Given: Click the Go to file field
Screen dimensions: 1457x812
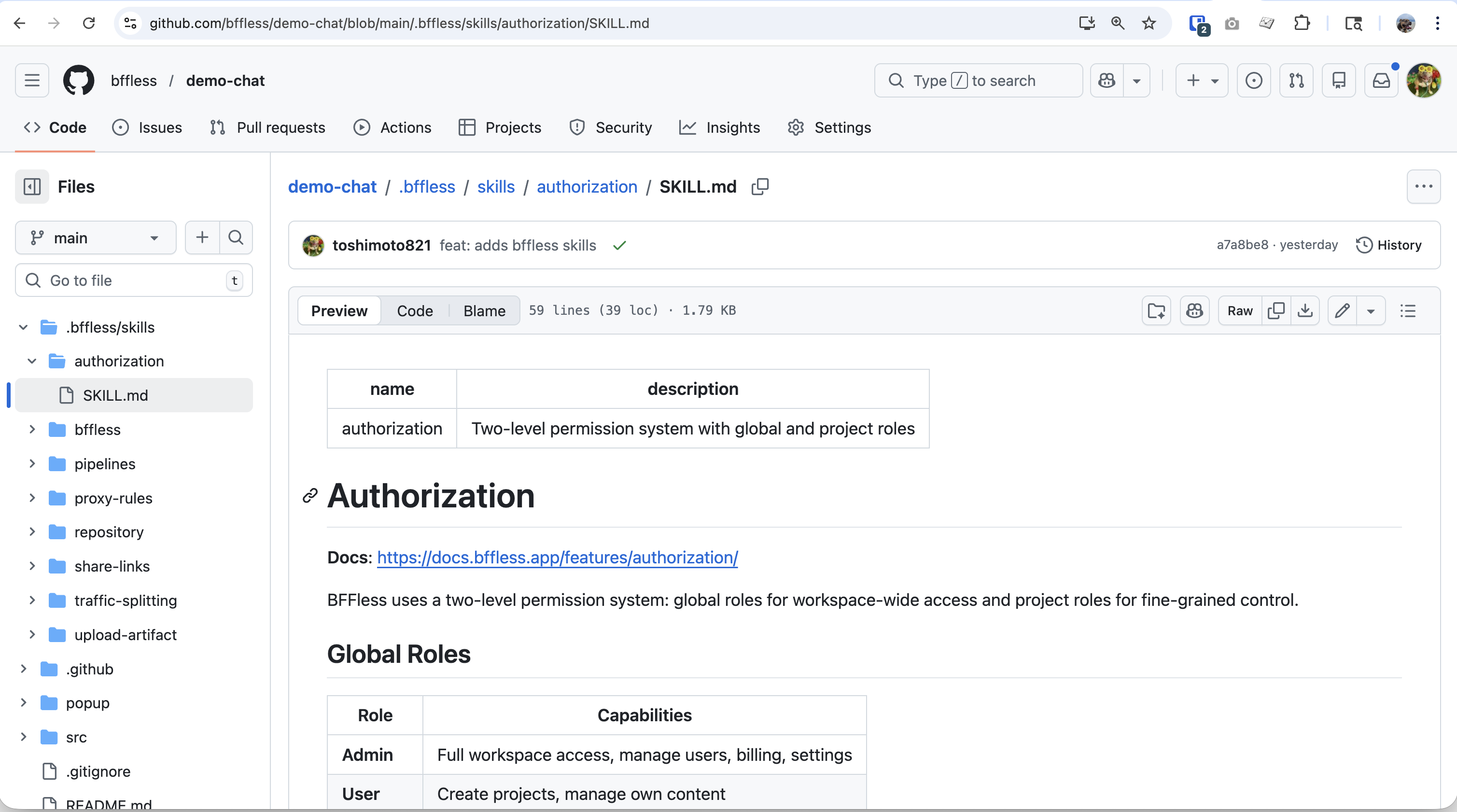Looking at the screenshot, I should (x=133, y=280).
